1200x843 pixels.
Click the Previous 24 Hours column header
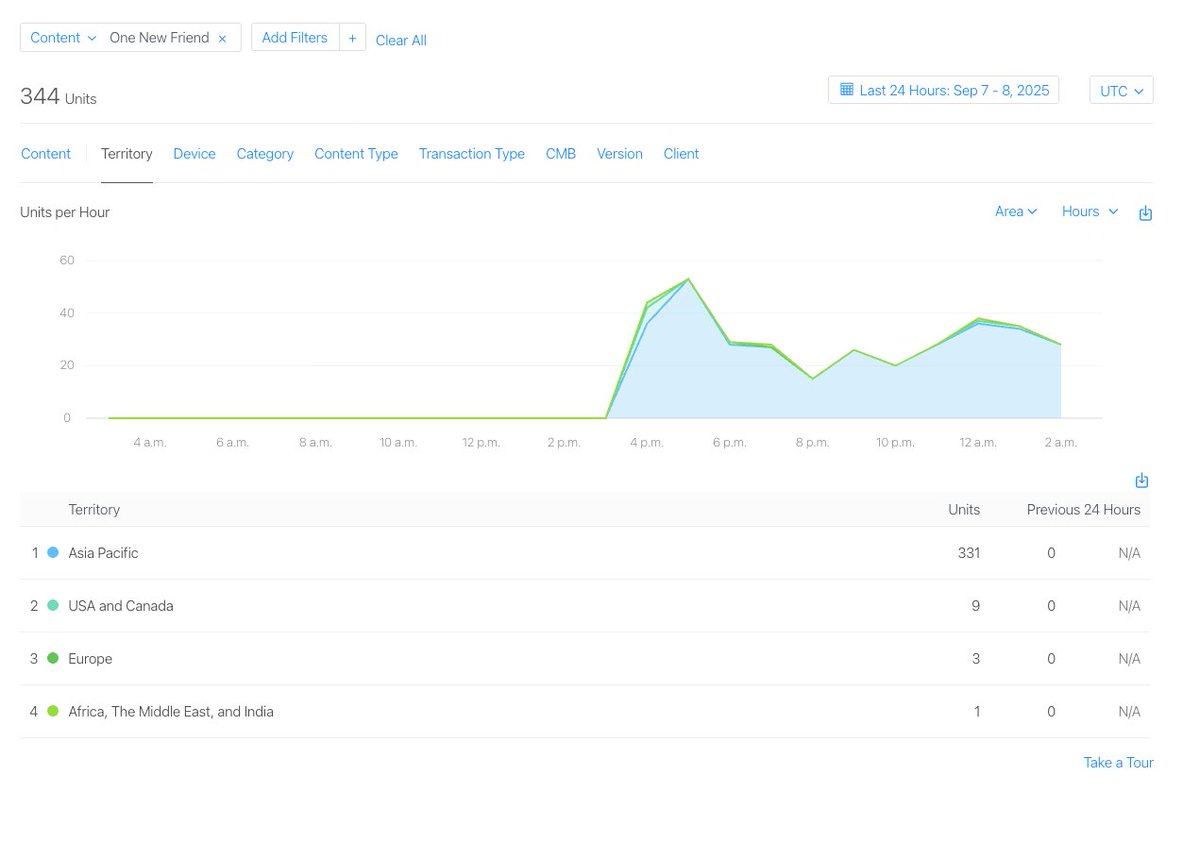point(1083,510)
